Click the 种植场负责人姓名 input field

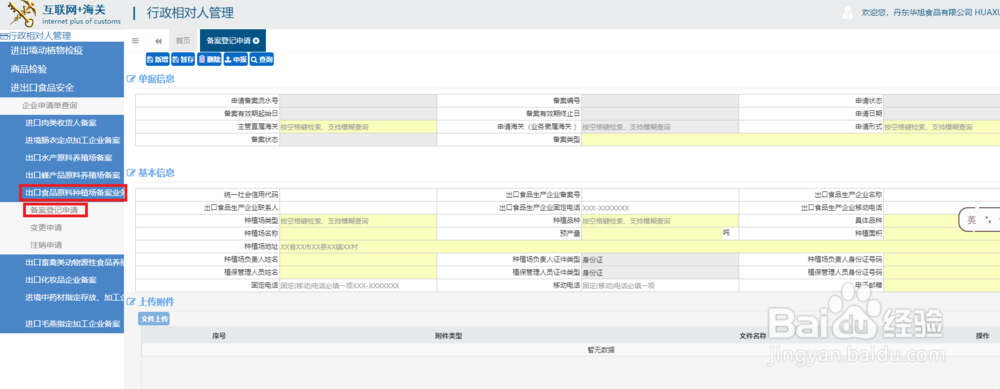(358, 260)
